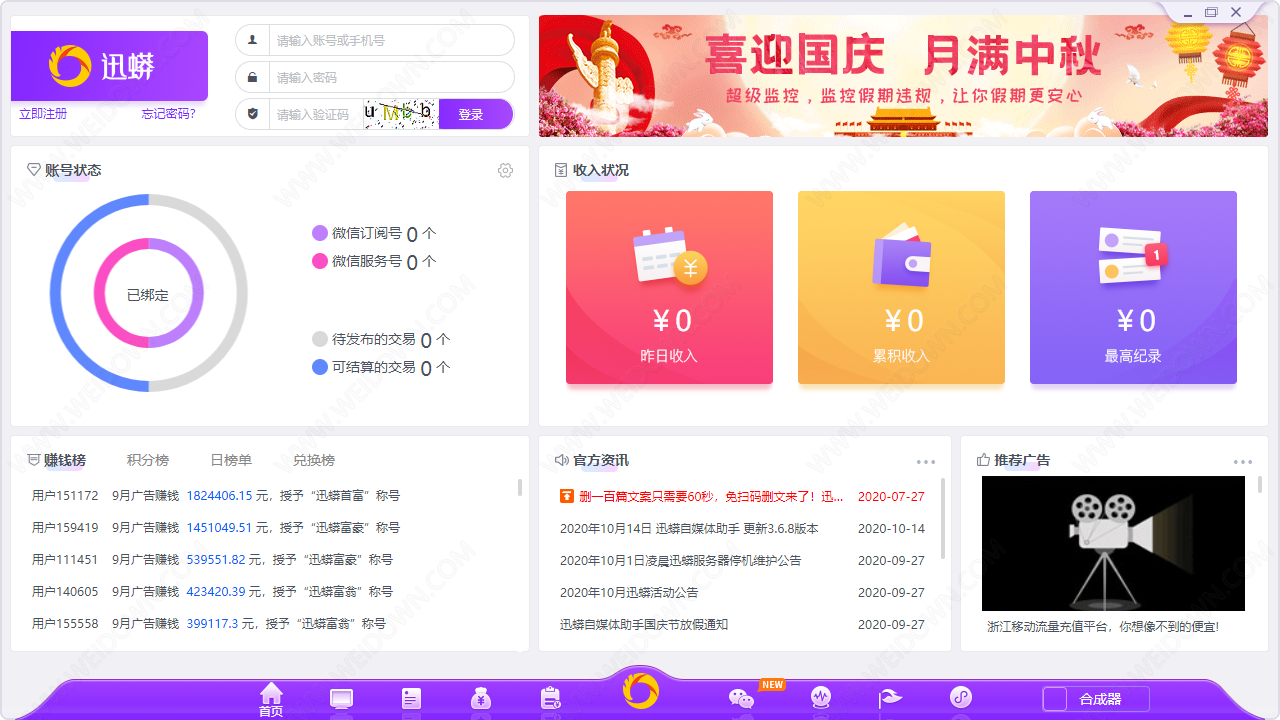Click the 微信订阅号 purple legend dot
Image resolution: width=1280 pixels, height=720 pixels.
click(320, 233)
